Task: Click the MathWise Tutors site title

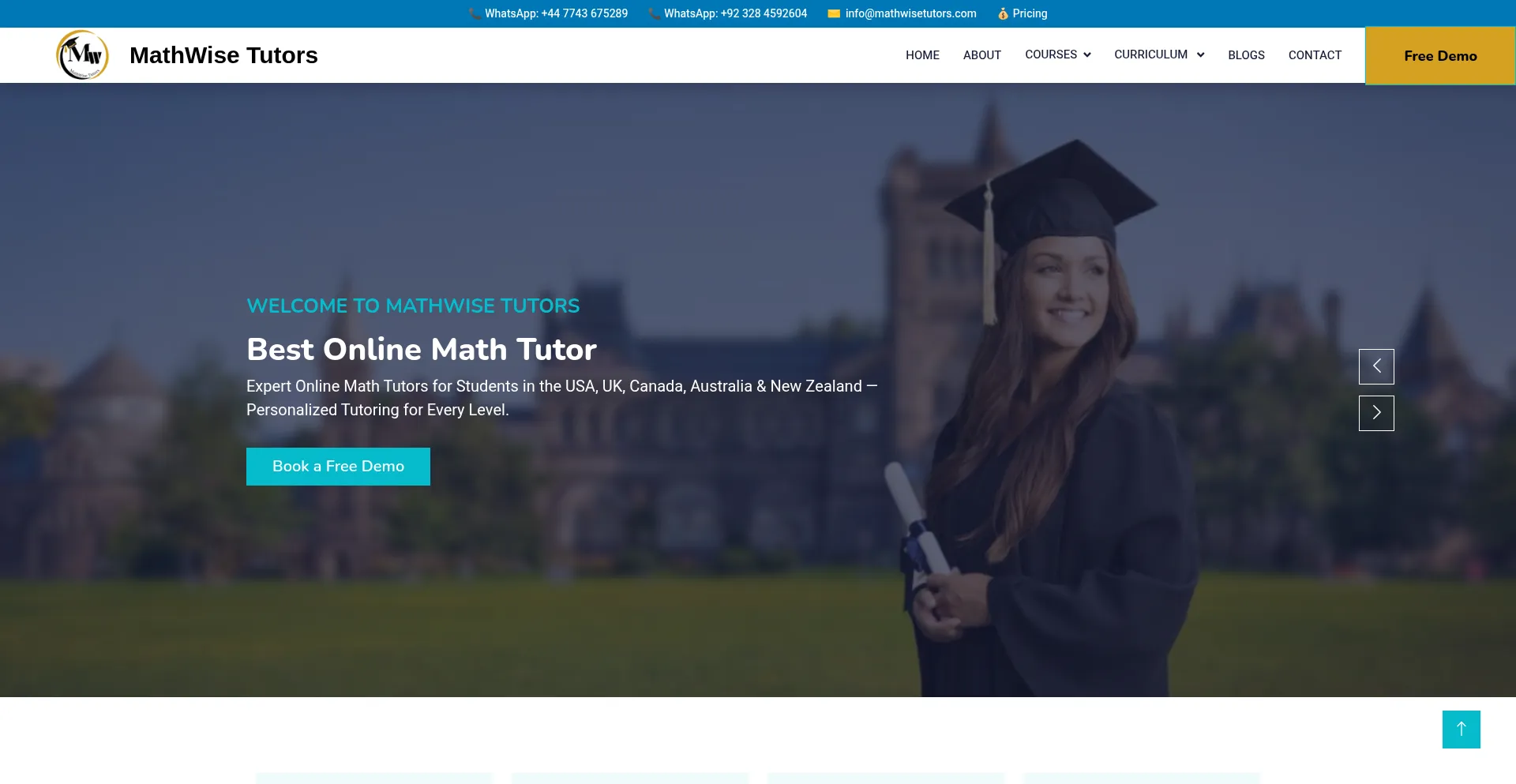Action: [x=223, y=55]
